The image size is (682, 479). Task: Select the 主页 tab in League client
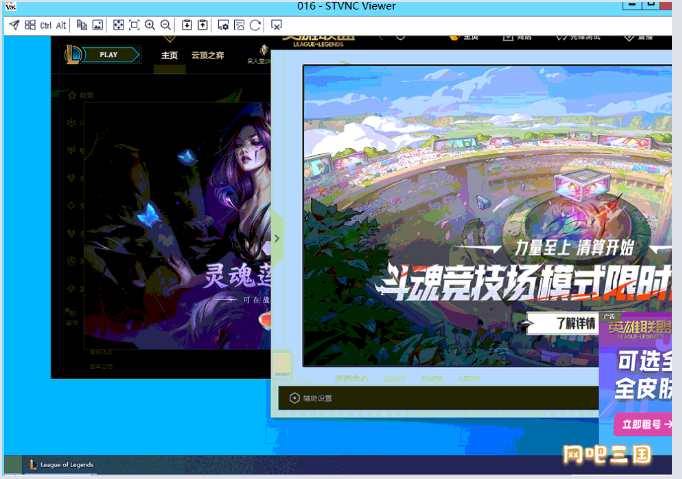tap(170, 55)
